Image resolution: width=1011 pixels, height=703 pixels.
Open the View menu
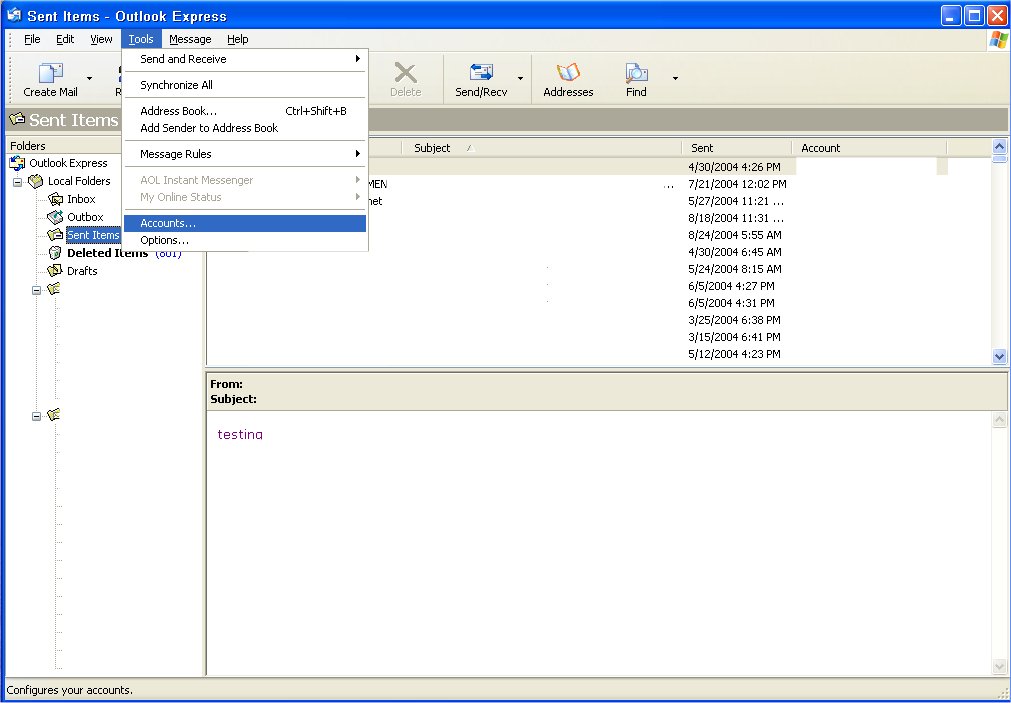pos(101,39)
